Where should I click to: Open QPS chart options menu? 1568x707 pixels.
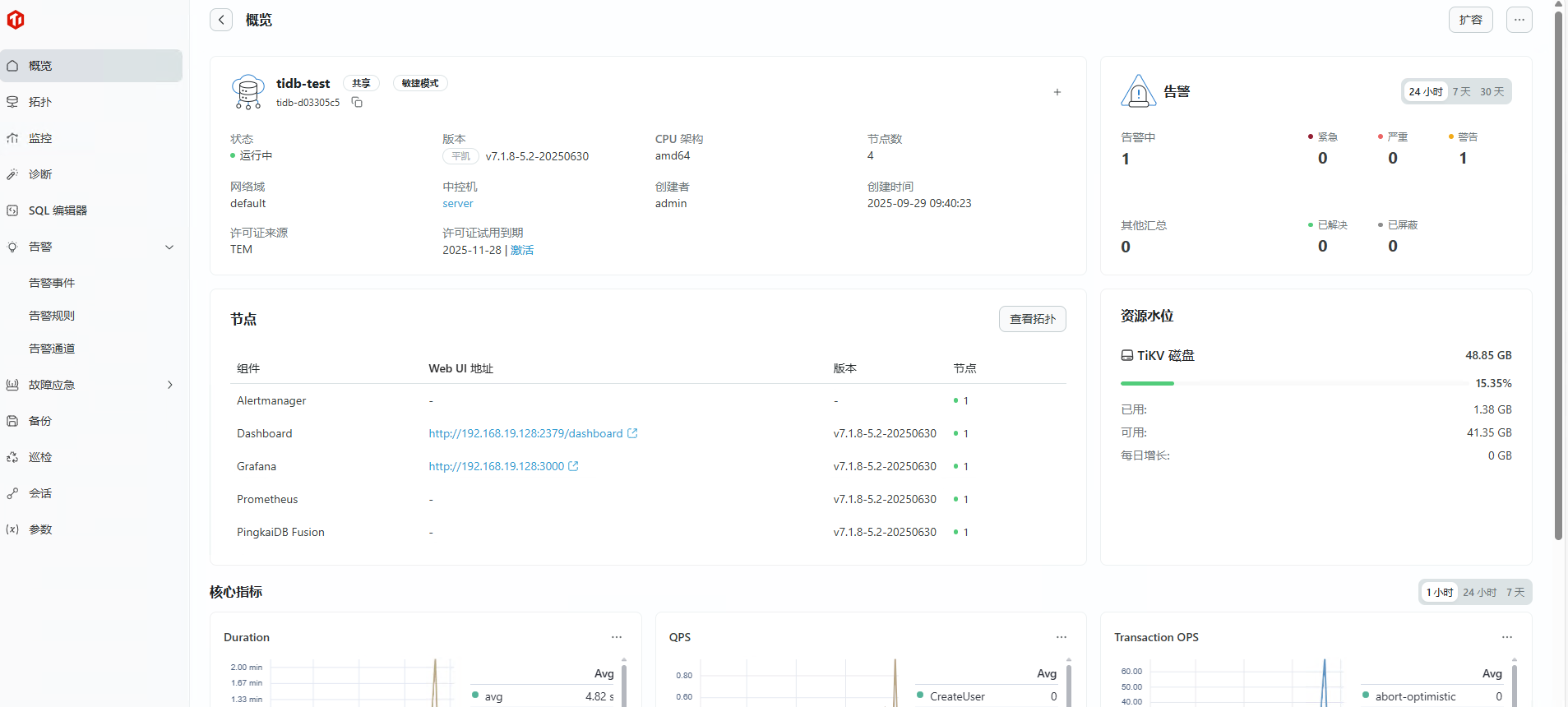[x=1062, y=637]
